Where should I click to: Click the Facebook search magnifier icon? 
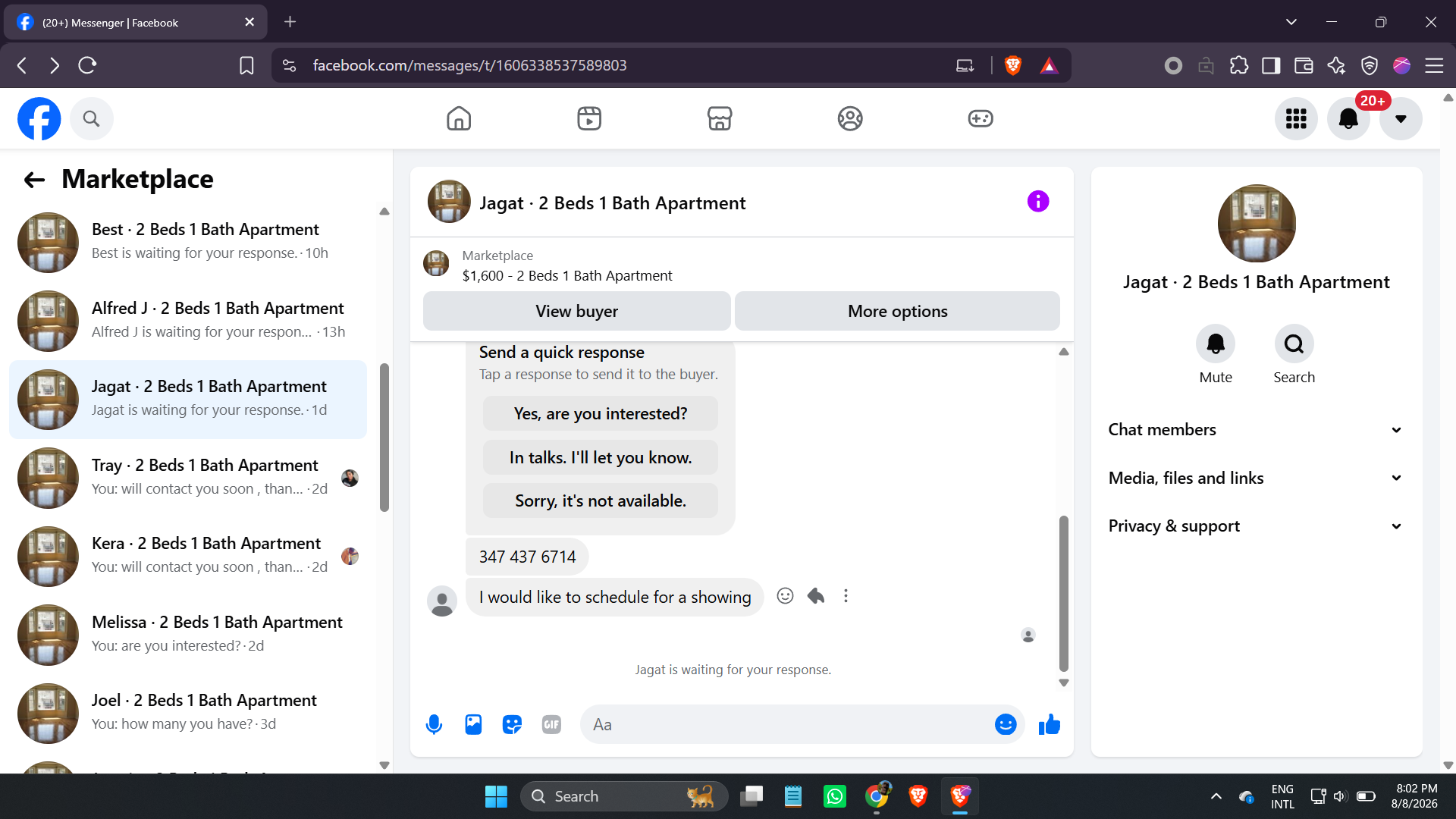[x=92, y=119]
